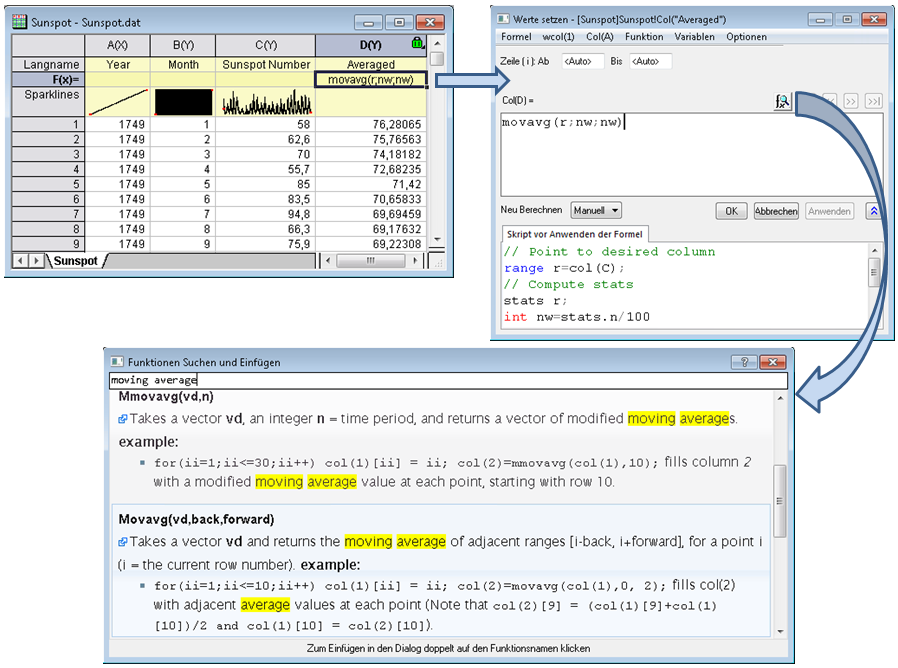This screenshot has height=668, width=898.
Task: Click vertical scrollbar thumb in function search results
Action: tap(779, 501)
